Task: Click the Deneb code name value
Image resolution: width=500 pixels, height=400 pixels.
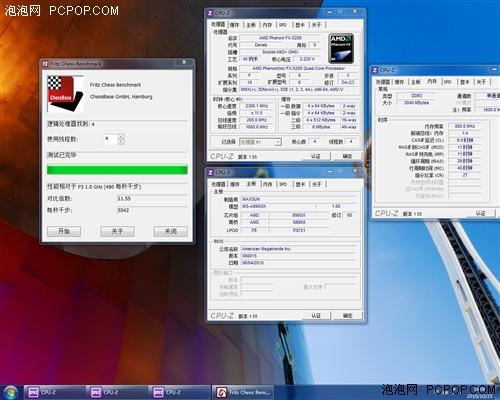Action: click(261, 45)
